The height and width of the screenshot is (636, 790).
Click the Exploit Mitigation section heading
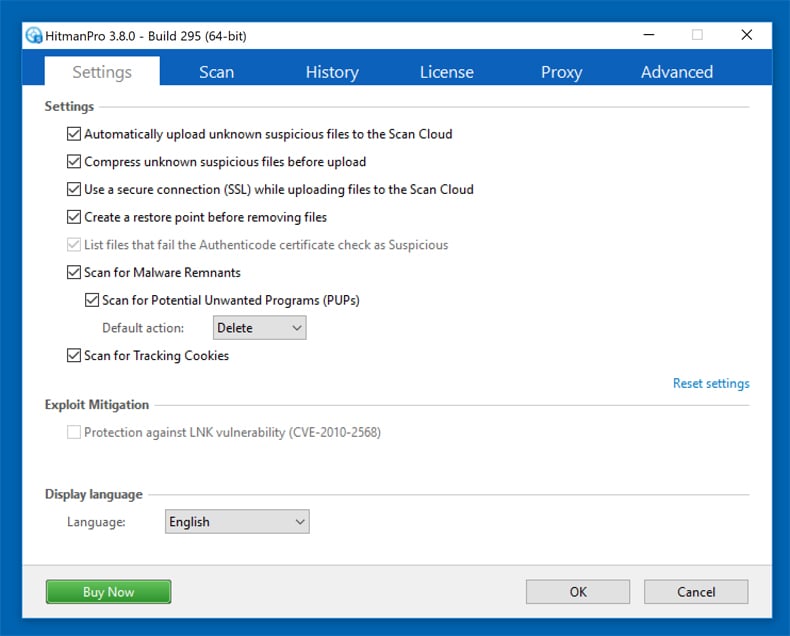[x=97, y=405]
